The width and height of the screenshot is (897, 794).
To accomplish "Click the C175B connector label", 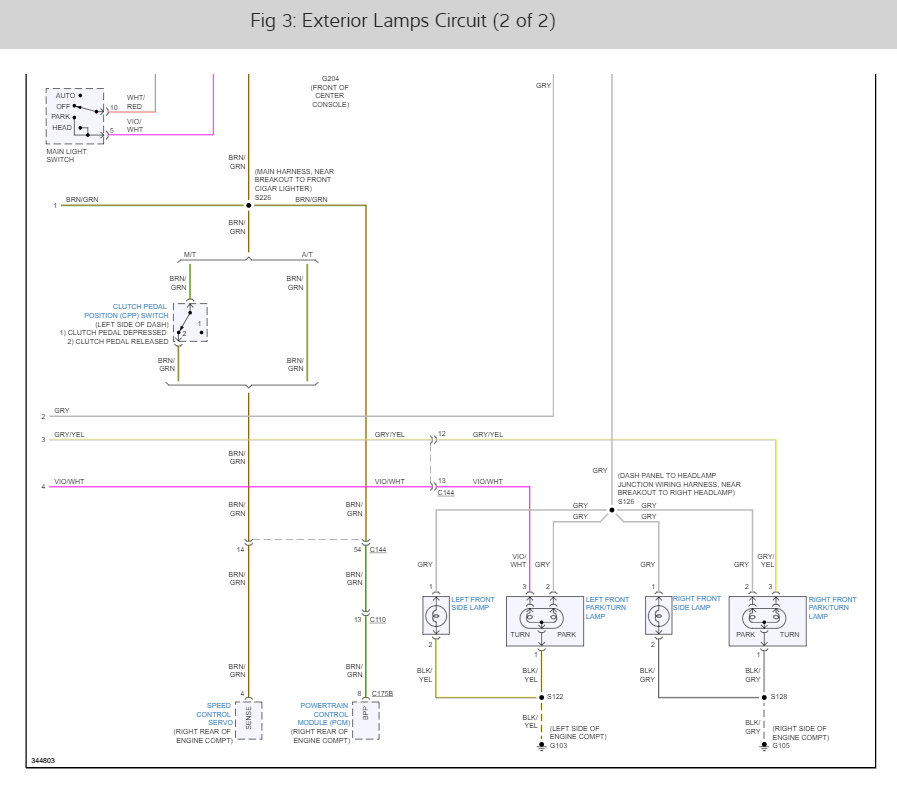I will (x=382, y=693).
